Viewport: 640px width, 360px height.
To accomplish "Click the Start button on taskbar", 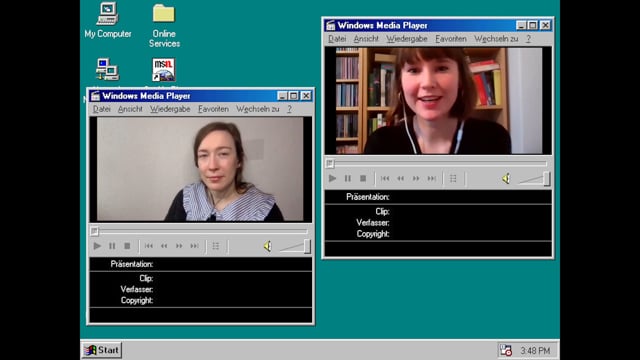I will click(102, 350).
